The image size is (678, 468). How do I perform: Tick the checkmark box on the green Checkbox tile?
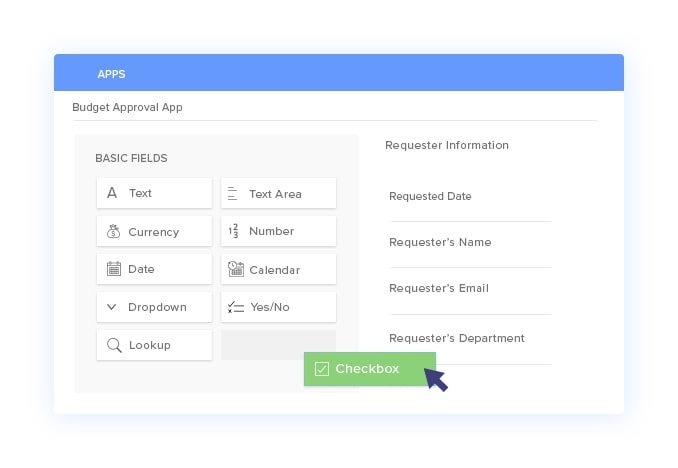coord(322,369)
